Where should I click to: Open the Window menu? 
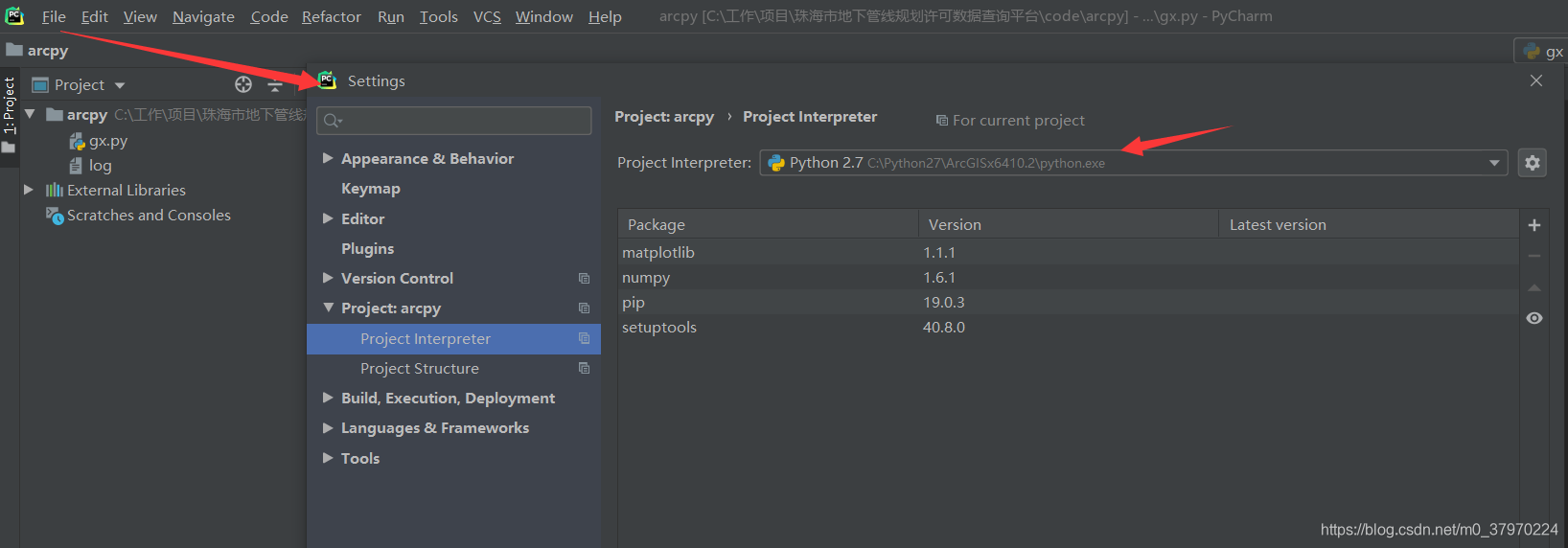544,16
